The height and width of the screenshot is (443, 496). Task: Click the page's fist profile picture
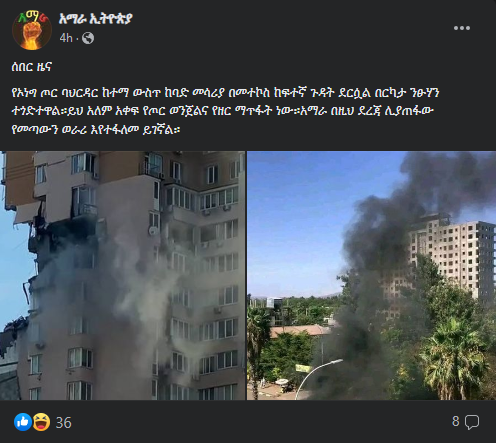32,30
